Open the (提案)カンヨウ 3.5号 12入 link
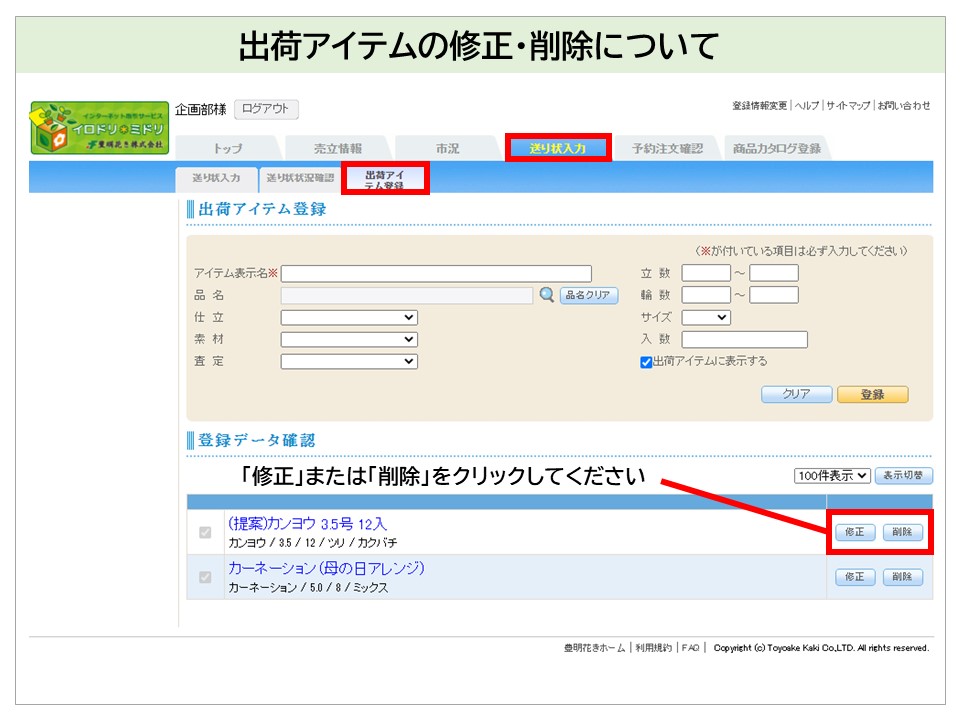This screenshot has width=960, height=720. tap(307, 524)
